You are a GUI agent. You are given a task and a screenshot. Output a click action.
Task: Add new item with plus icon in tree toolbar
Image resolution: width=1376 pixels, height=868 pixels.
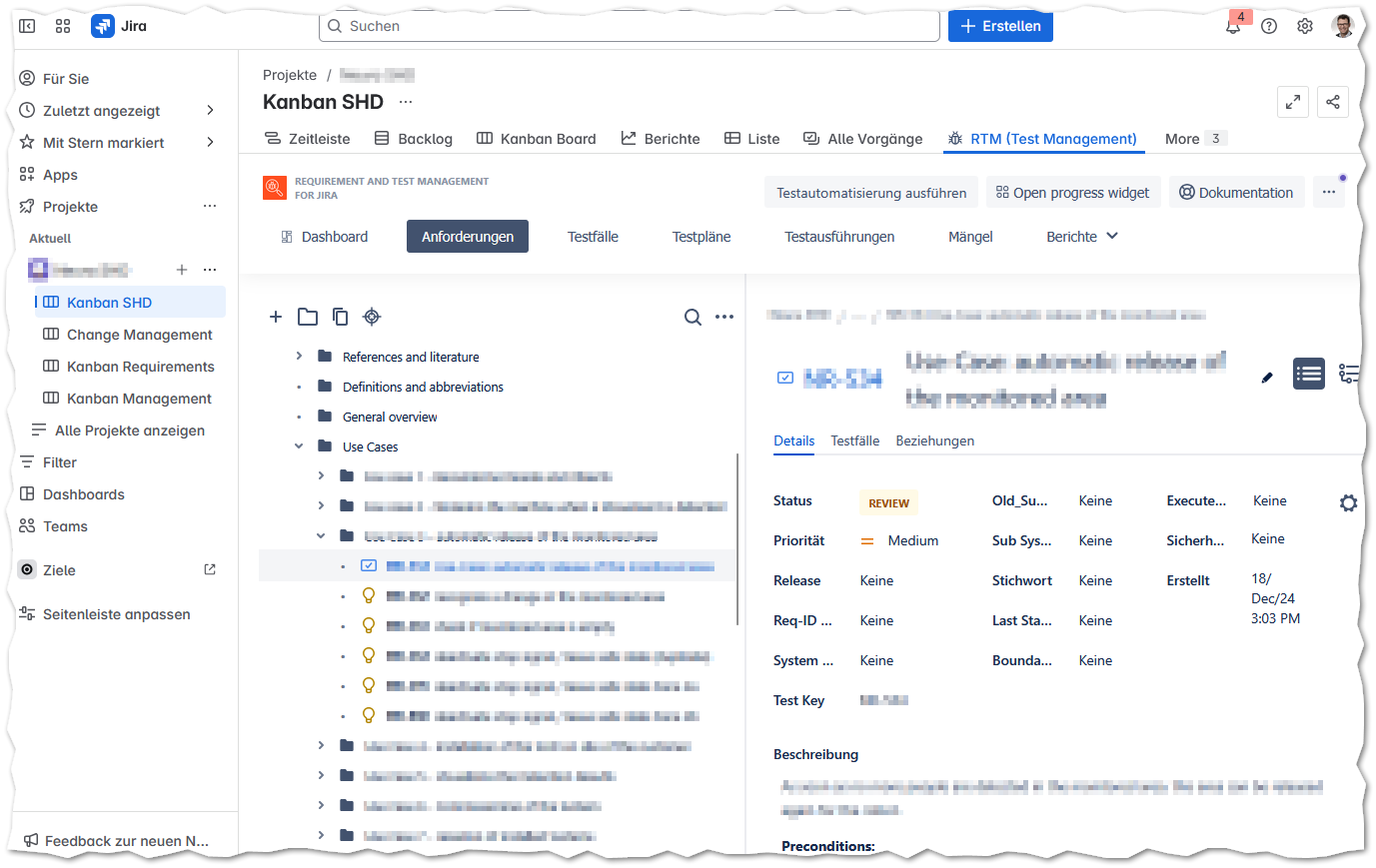276,317
